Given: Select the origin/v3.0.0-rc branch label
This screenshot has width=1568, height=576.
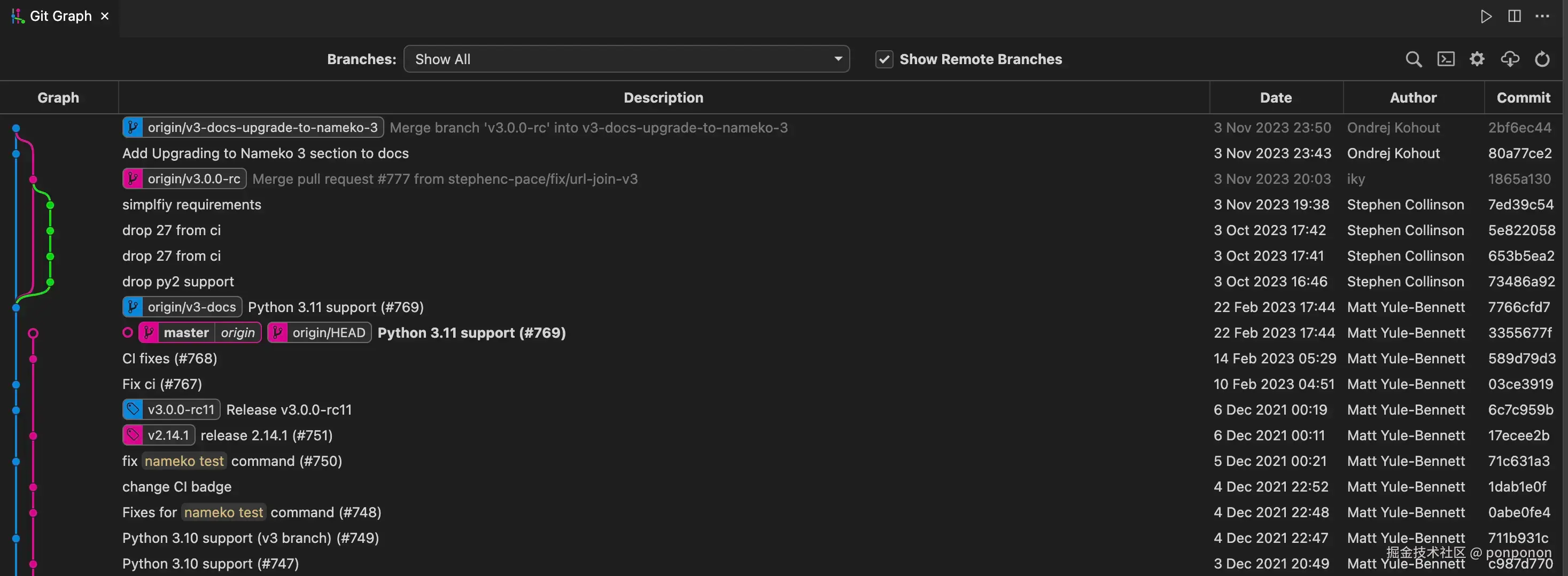Looking at the screenshot, I should pos(193,179).
